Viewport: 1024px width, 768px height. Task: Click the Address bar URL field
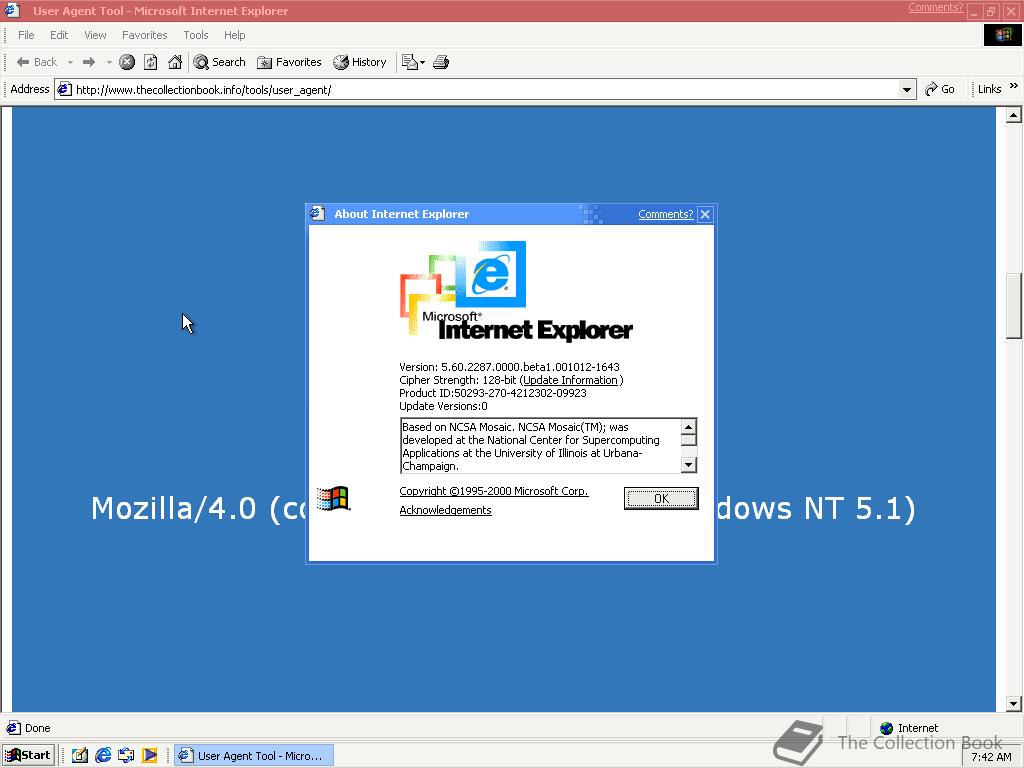(485, 89)
